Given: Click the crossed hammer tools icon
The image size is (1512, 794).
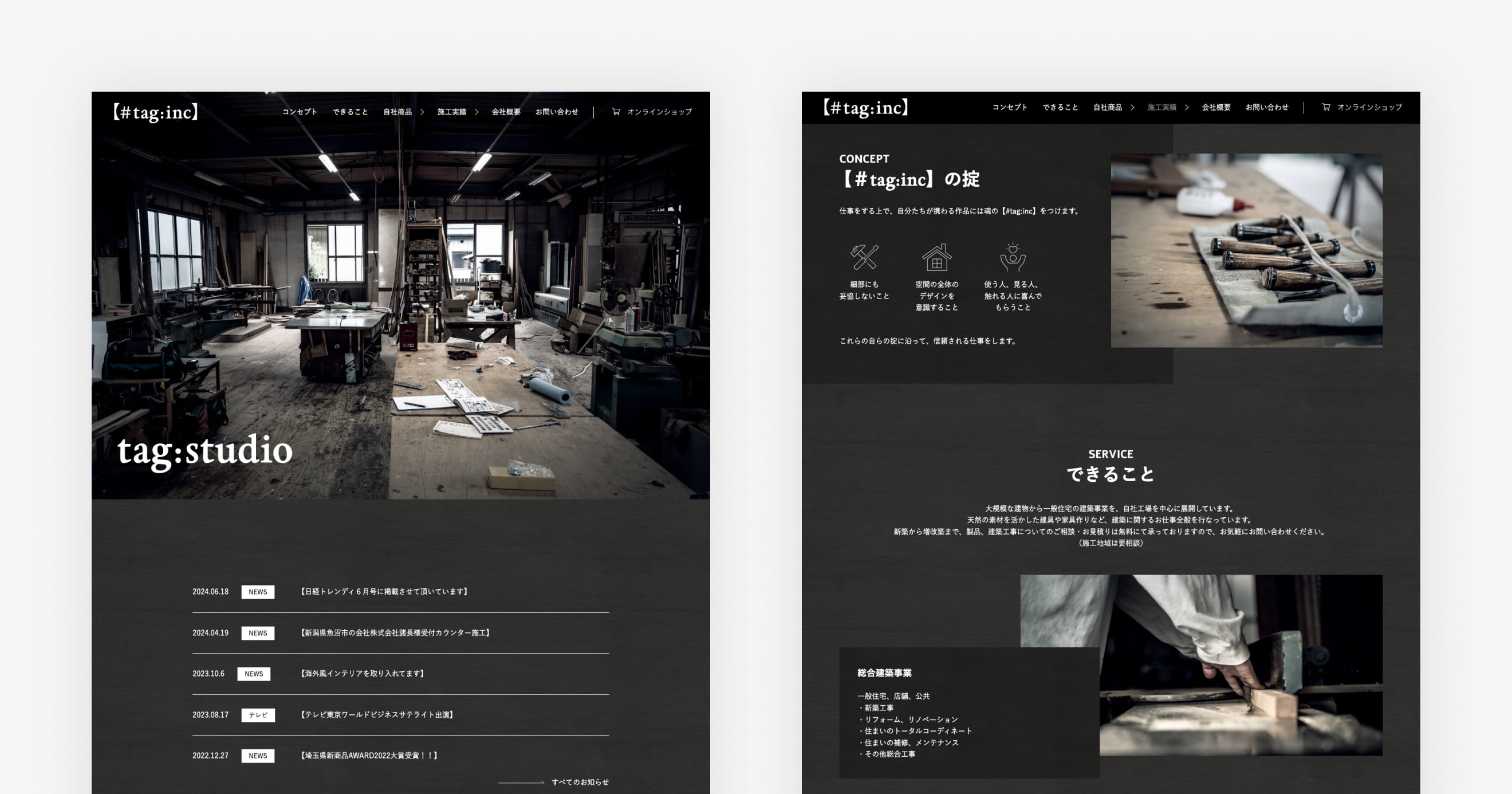Looking at the screenshot, I should click(x=864, y=257).
